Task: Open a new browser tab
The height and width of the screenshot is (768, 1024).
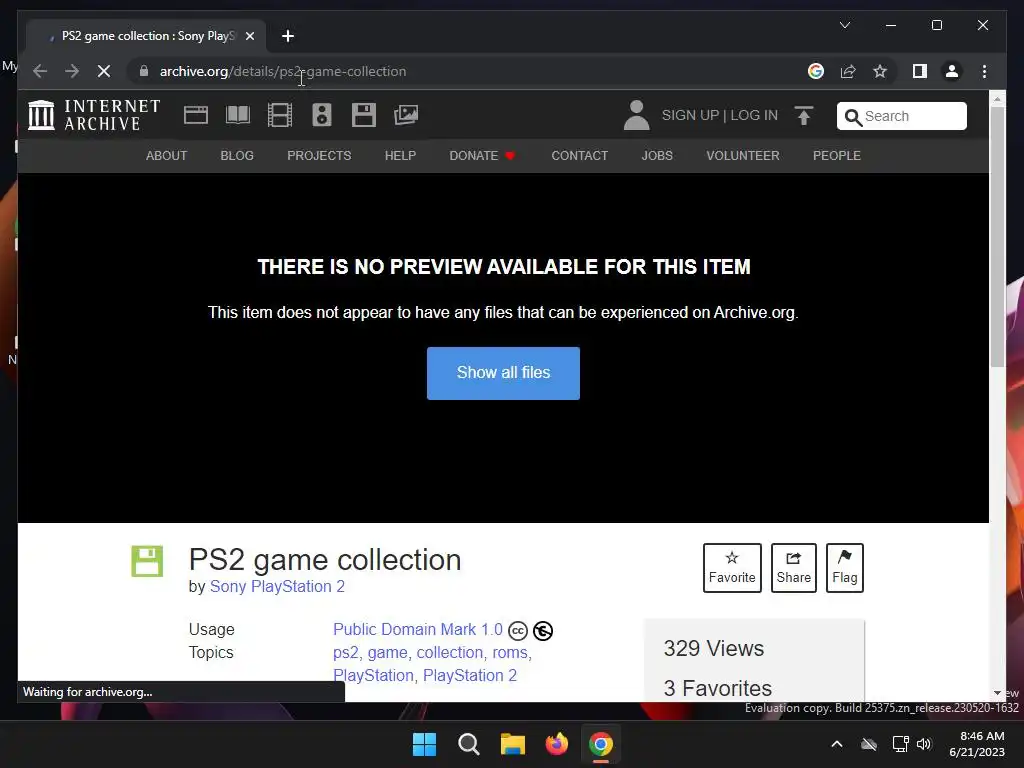Action: [288, 36]
